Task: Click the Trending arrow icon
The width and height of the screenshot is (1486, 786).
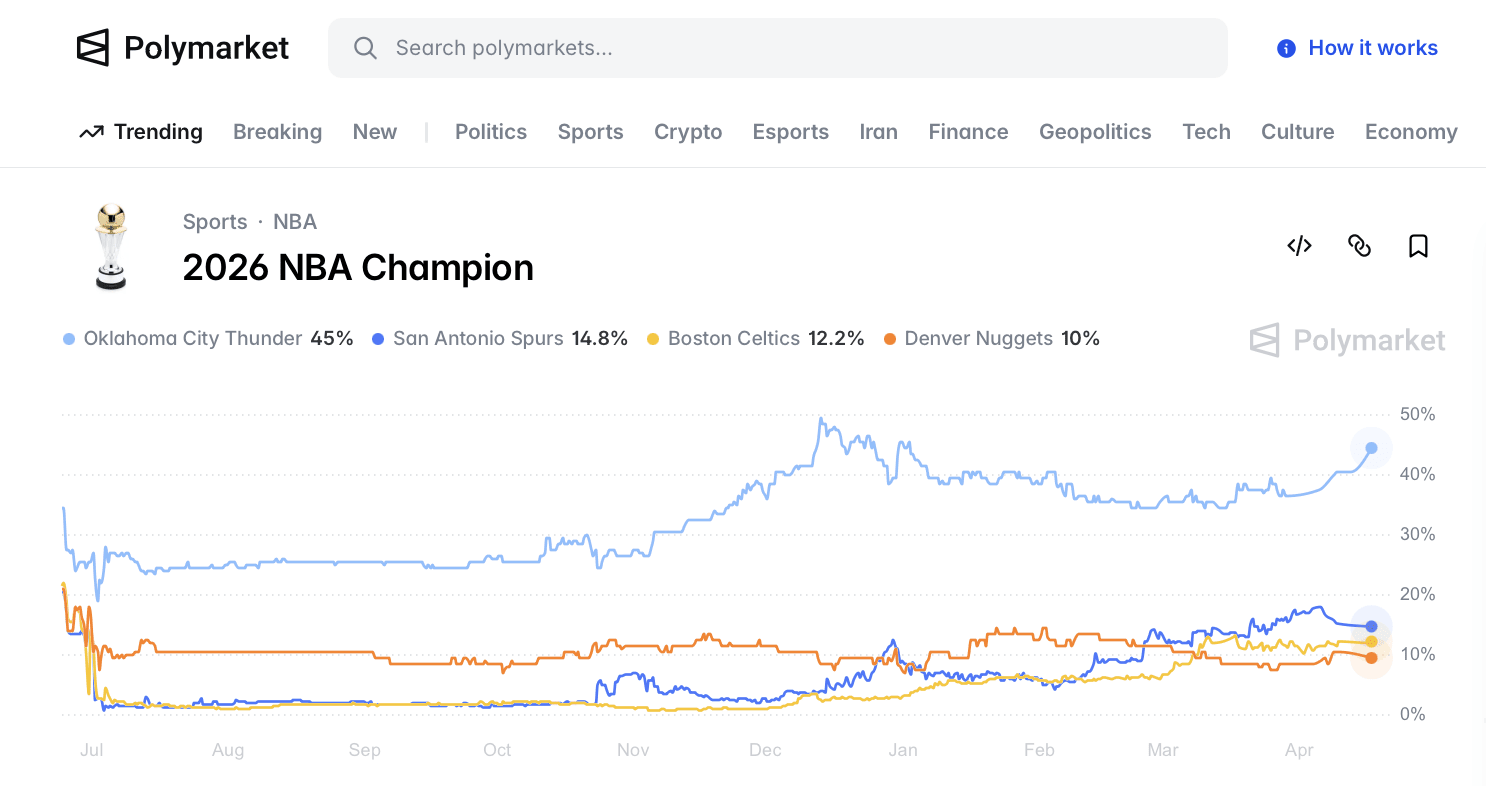Action: coord(91,131)
